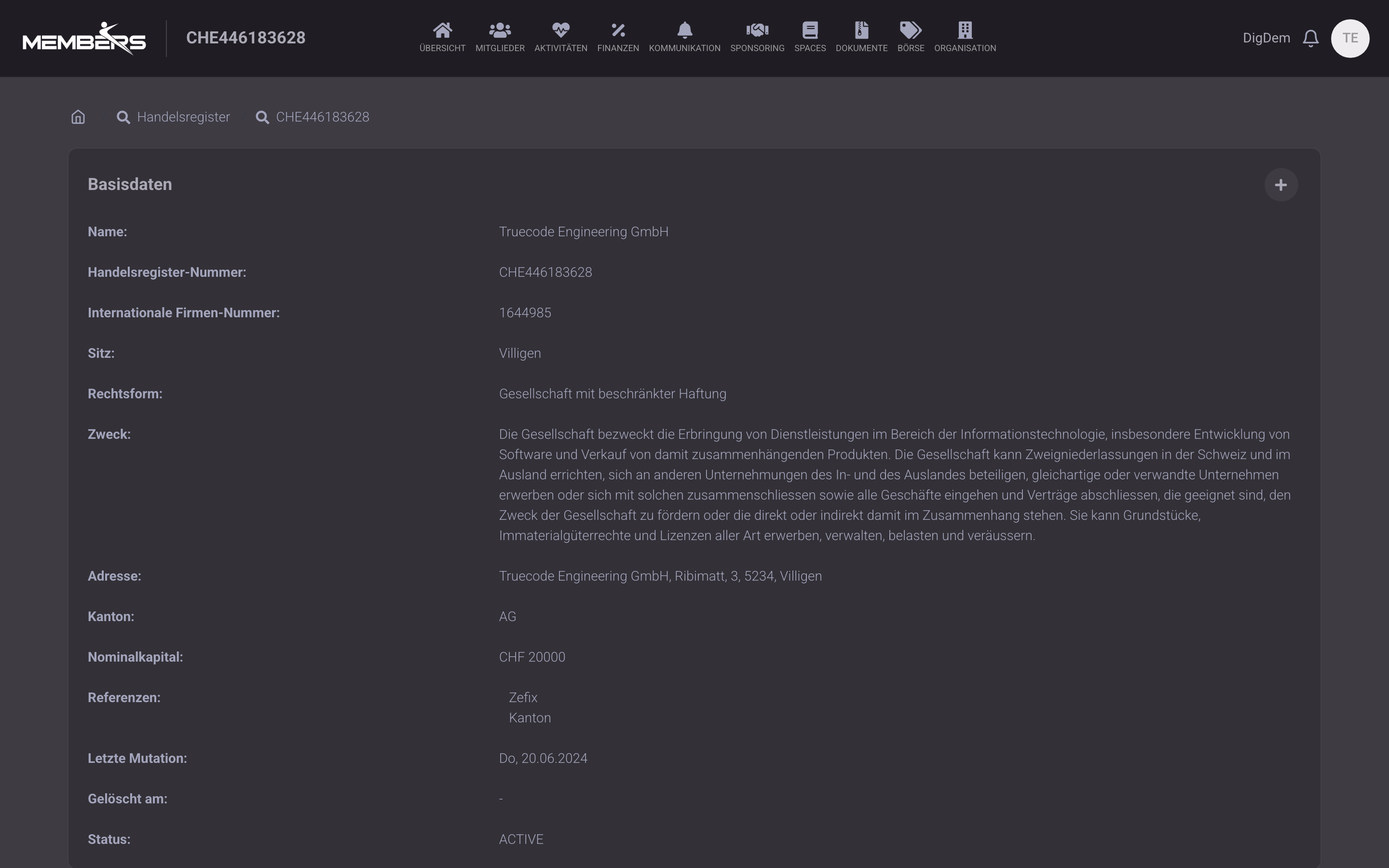Select the FINANZEN menu label
The height and width of the screenshot is (868, 1389).
(618, 48)
